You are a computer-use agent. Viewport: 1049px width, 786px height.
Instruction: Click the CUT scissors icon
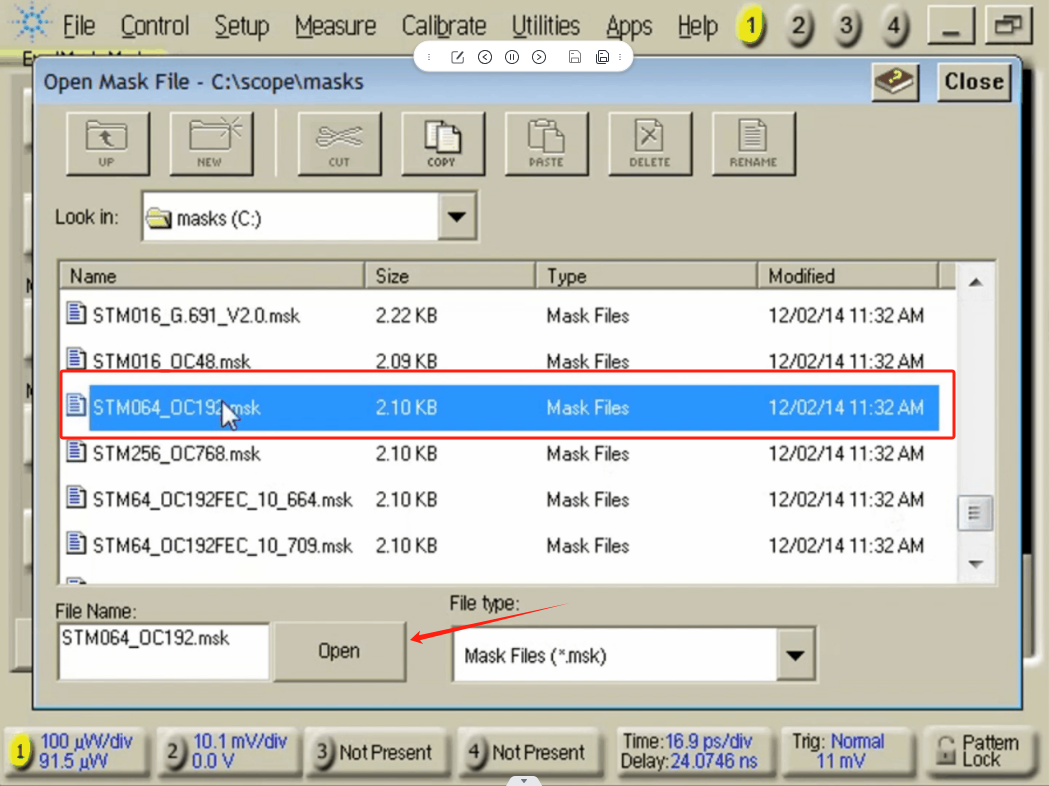point(339,143)
